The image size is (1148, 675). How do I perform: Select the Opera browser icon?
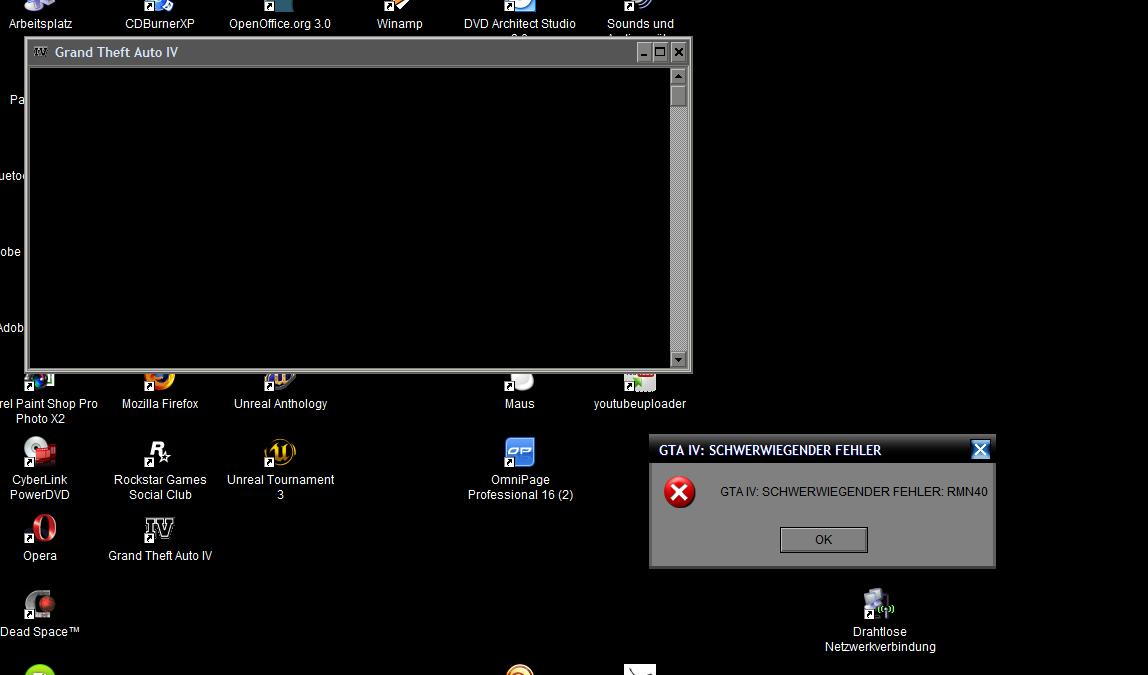click(40, 537)
